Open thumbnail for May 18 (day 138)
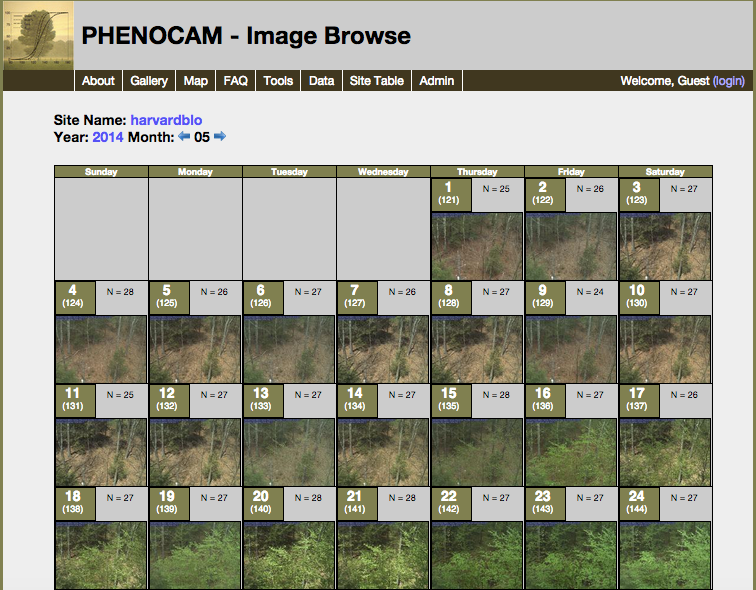The image size is (756, 590). 101,555
